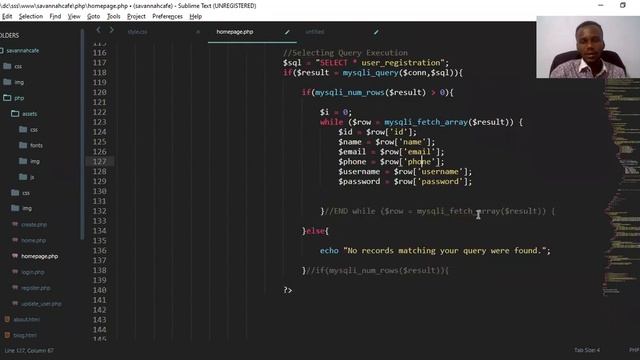Open the Preferences menu
Image resolution: width=640 pixels, height=360 pixels.
pyautogui.click(x=167, y=16)
